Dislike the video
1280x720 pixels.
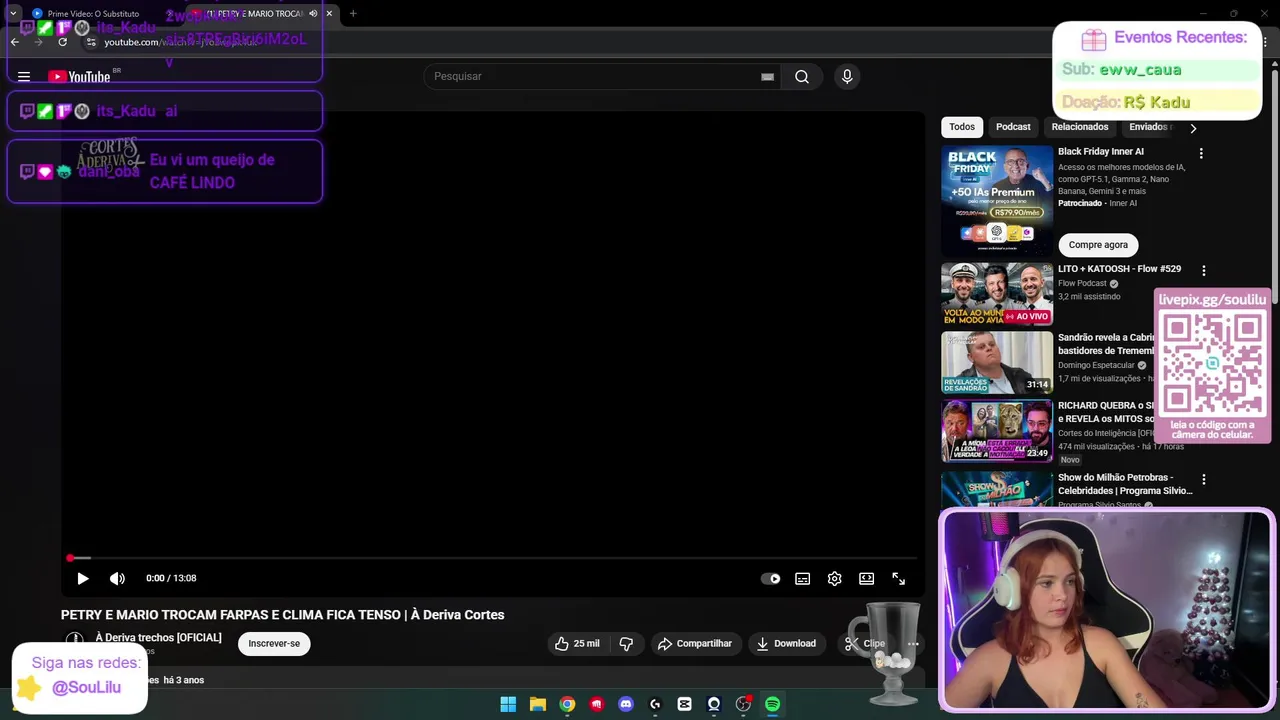(626, 643)
